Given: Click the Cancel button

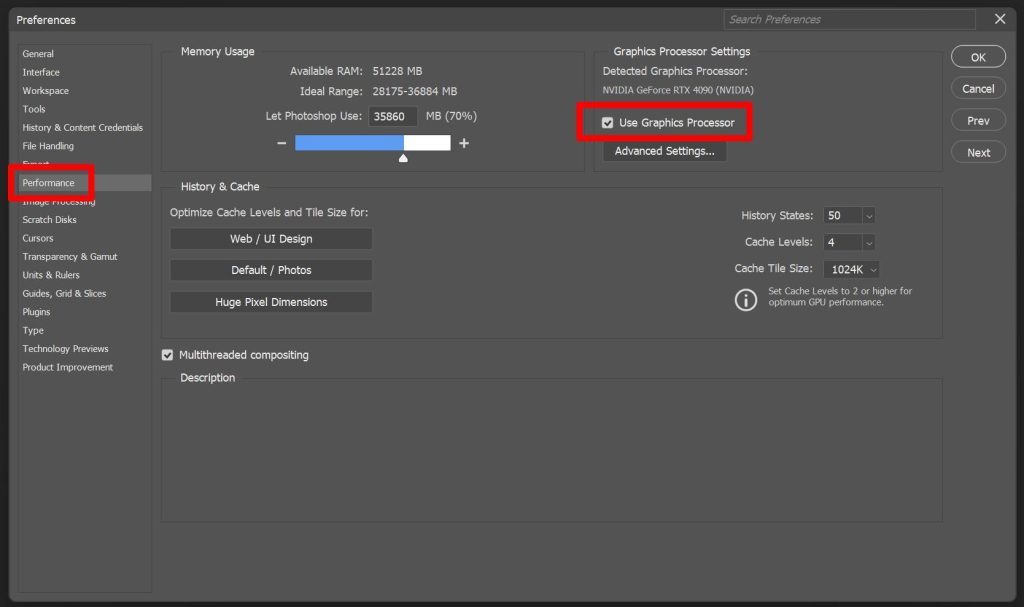Looking at the screenshot, I should point(978,89).
